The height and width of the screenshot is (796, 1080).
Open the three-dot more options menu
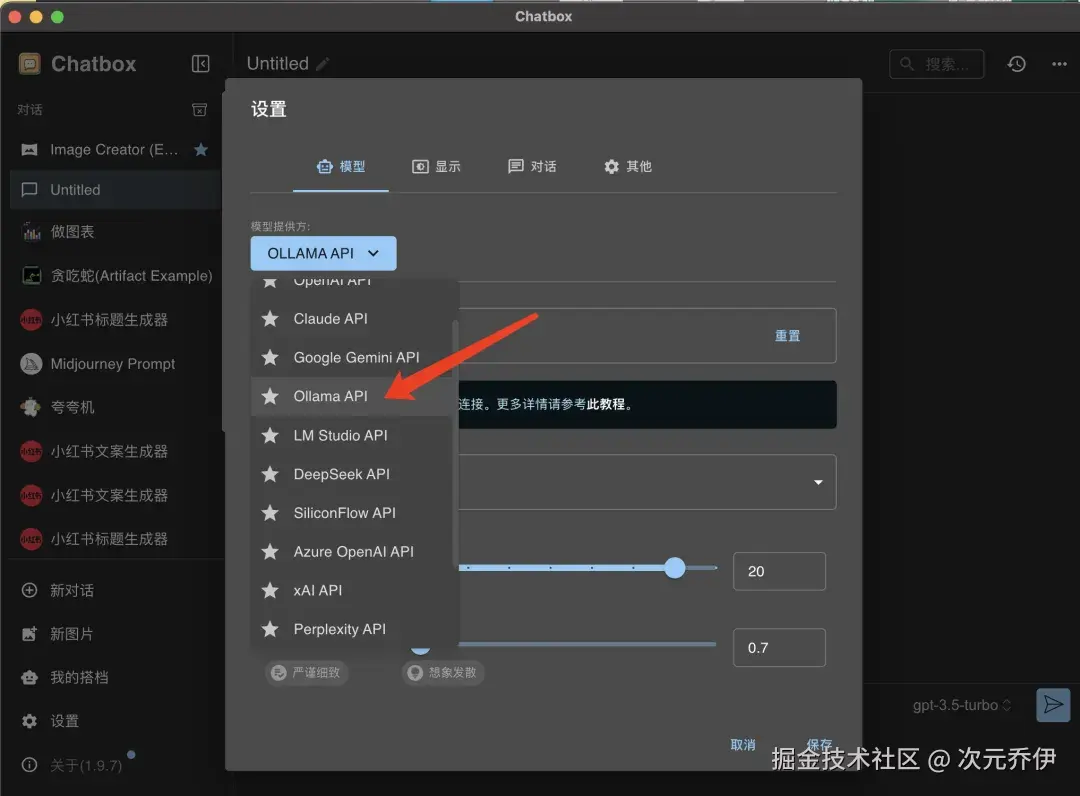click(1059, 63)
